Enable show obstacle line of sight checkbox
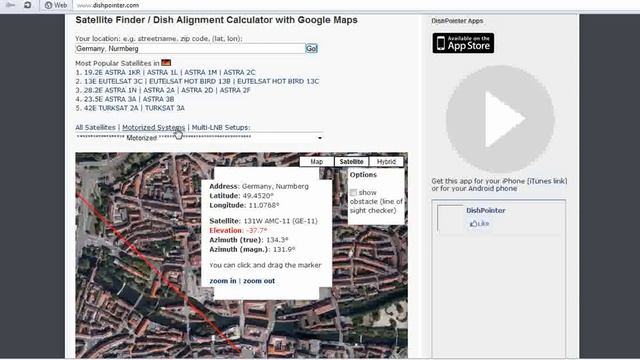This screenshot has width=640, height=360. [x=353, y=192]
